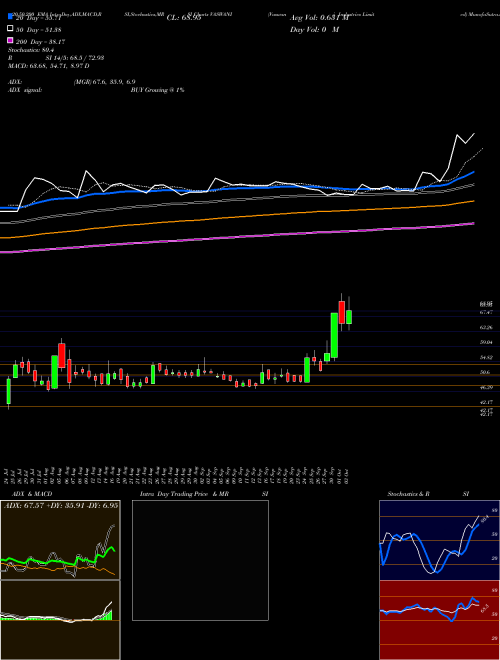The image size is (500, 660).
Task: Click the 67.47 price axis label
Action: (x=486, y=312)
